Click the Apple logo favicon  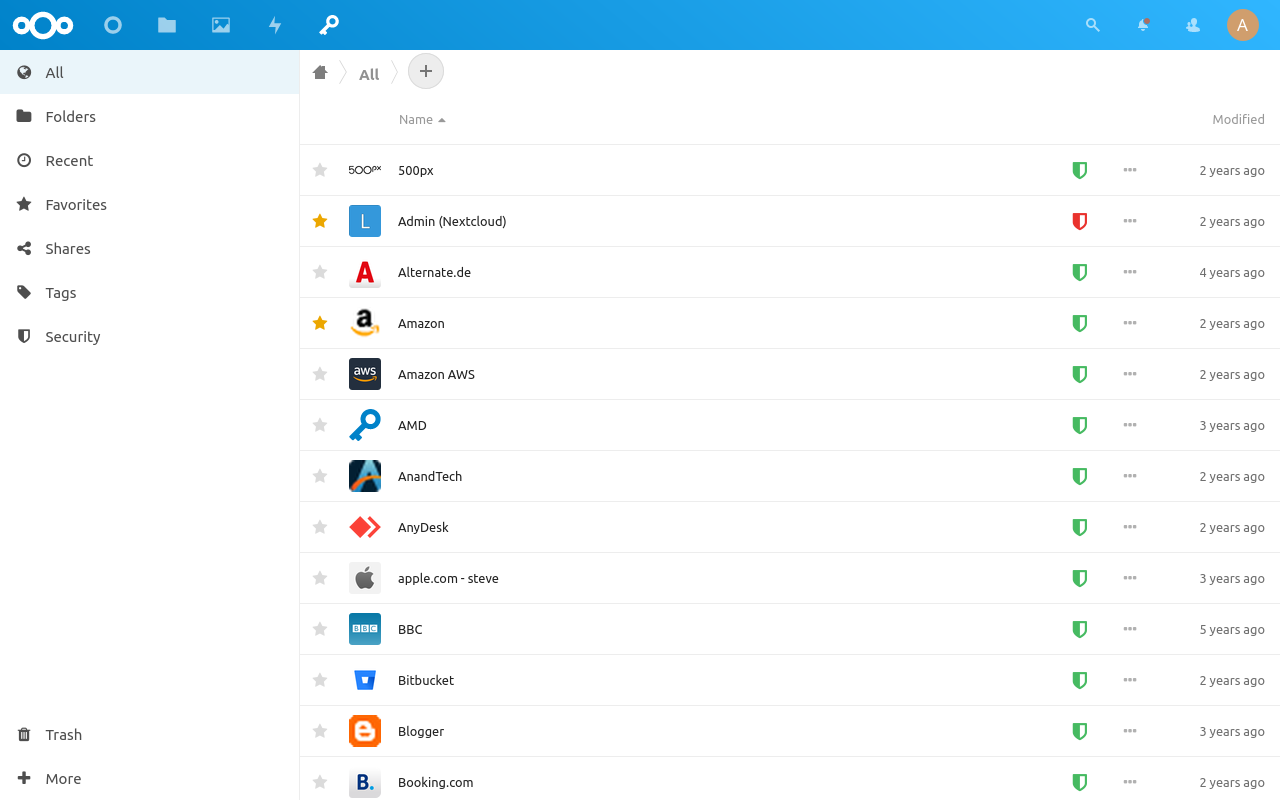pos(365,578)
